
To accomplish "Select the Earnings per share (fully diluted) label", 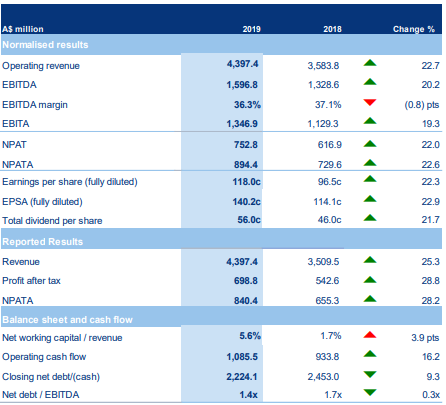I will pyautogui.click(x=70, y=182).
